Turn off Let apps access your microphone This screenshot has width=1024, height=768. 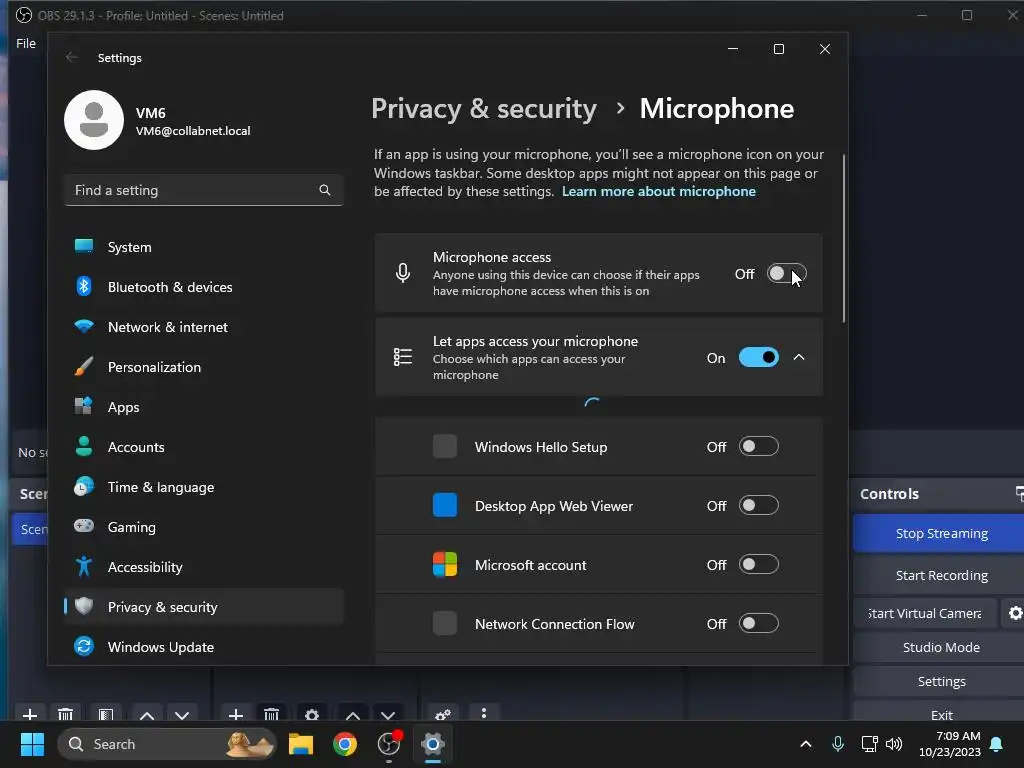pyautogui.click(x=758, y=357)
